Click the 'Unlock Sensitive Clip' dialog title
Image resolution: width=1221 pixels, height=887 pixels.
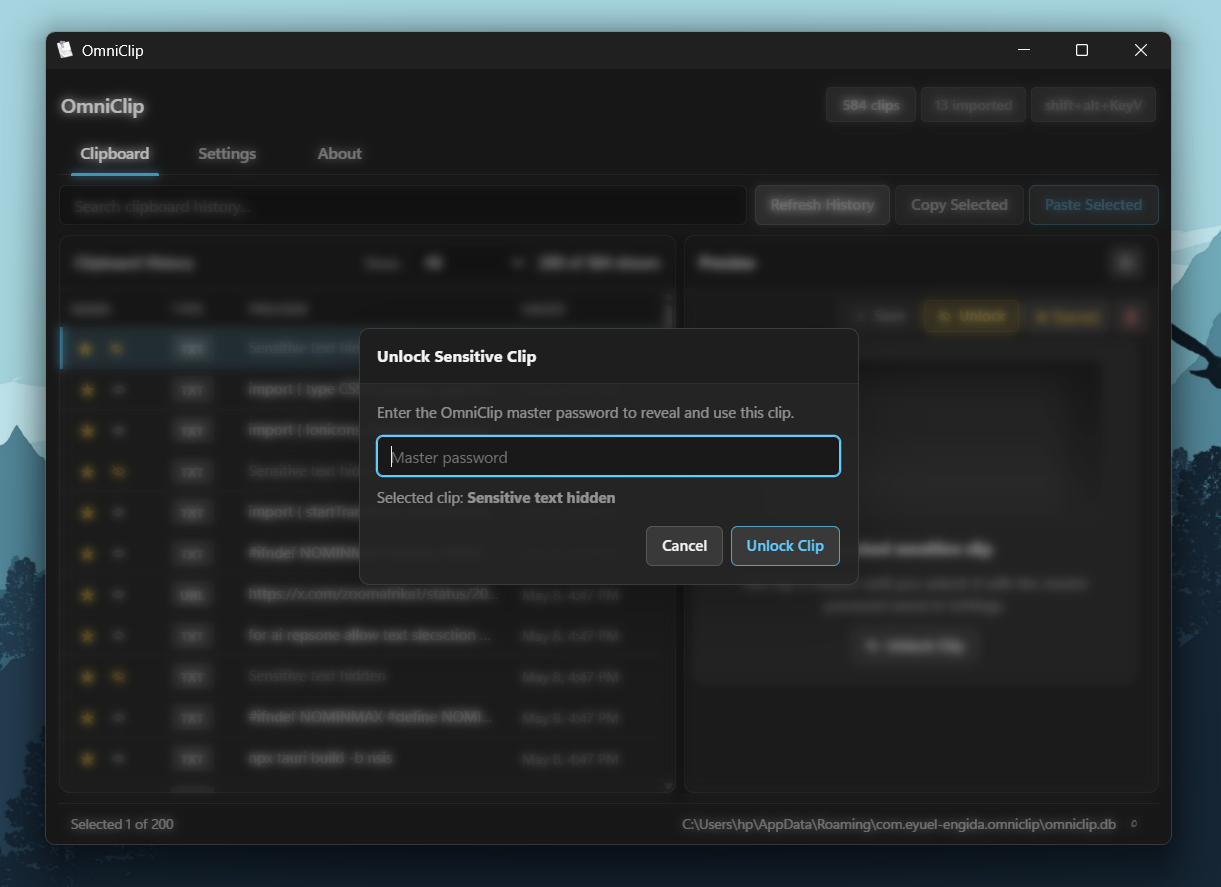pyautogui.click(x=456, y=356)
